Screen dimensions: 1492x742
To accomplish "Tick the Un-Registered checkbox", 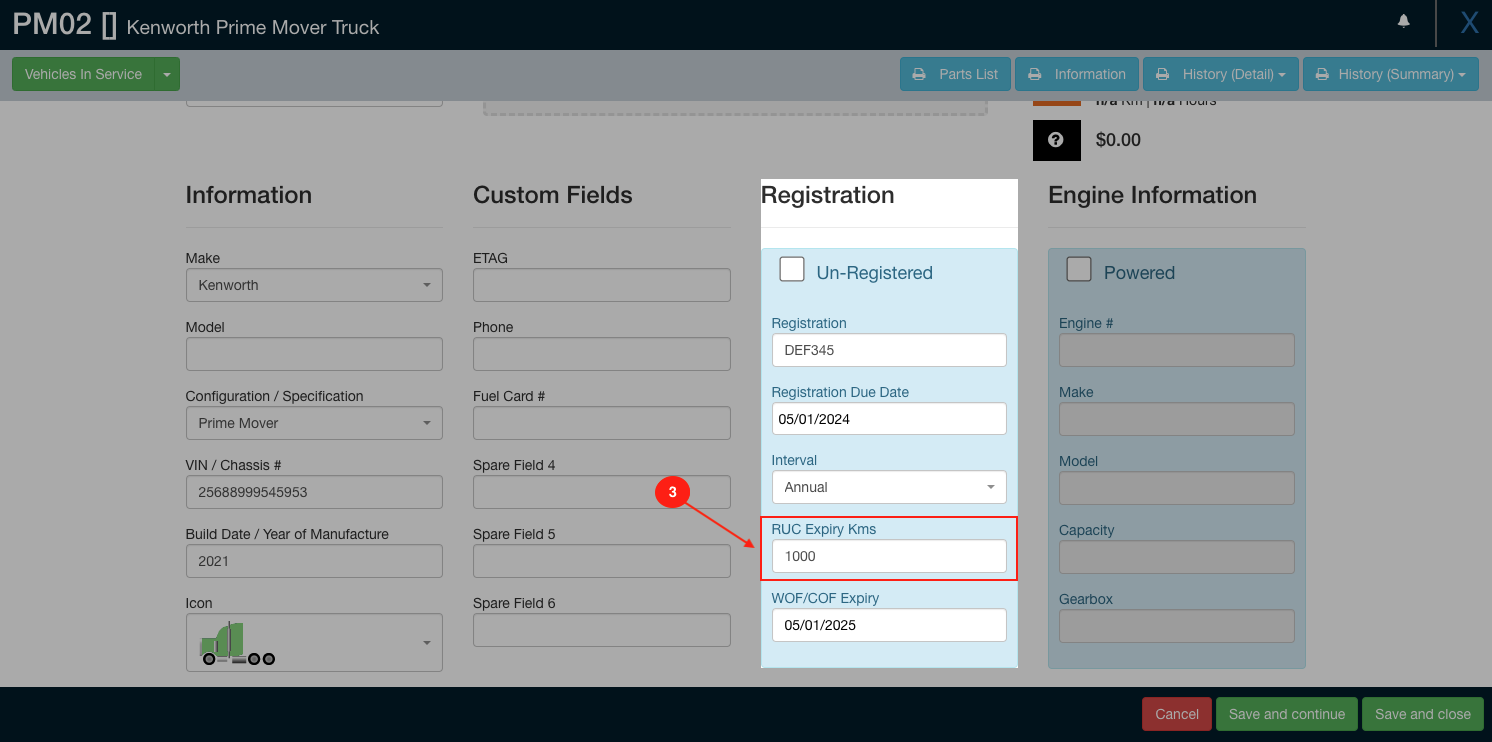I will coord(792,270).
